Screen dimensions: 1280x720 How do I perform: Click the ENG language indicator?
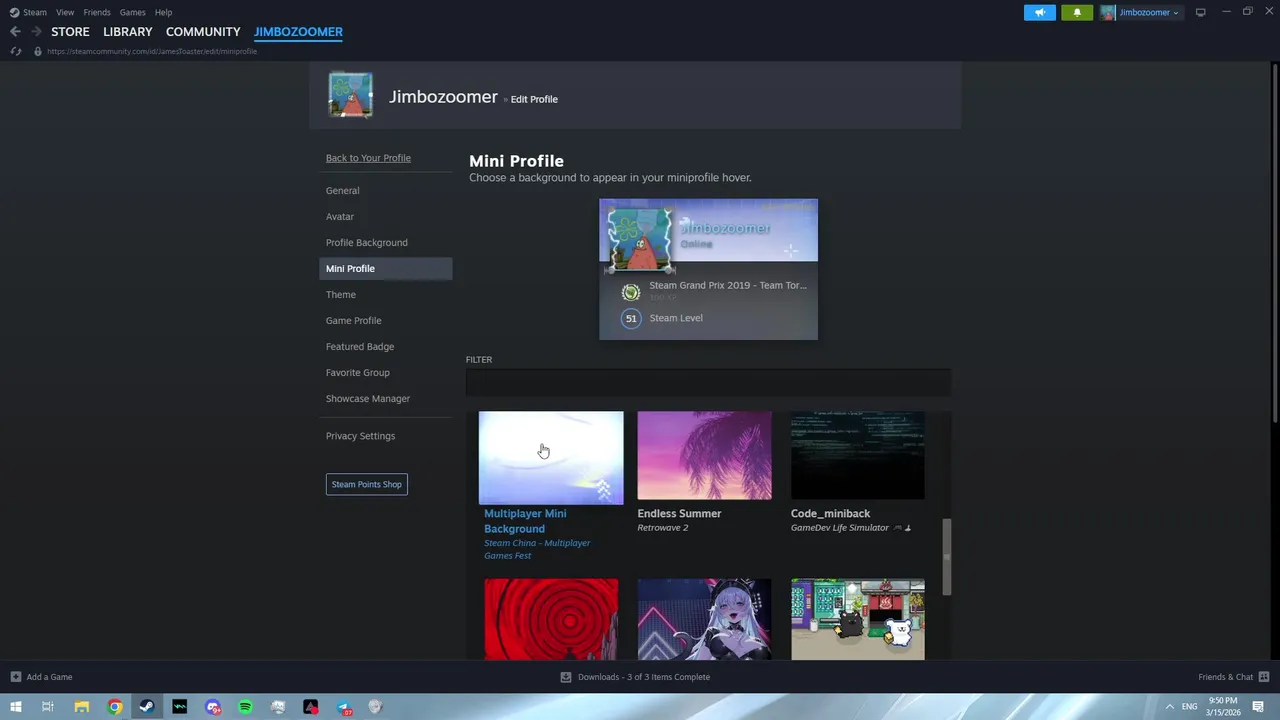1190,706
